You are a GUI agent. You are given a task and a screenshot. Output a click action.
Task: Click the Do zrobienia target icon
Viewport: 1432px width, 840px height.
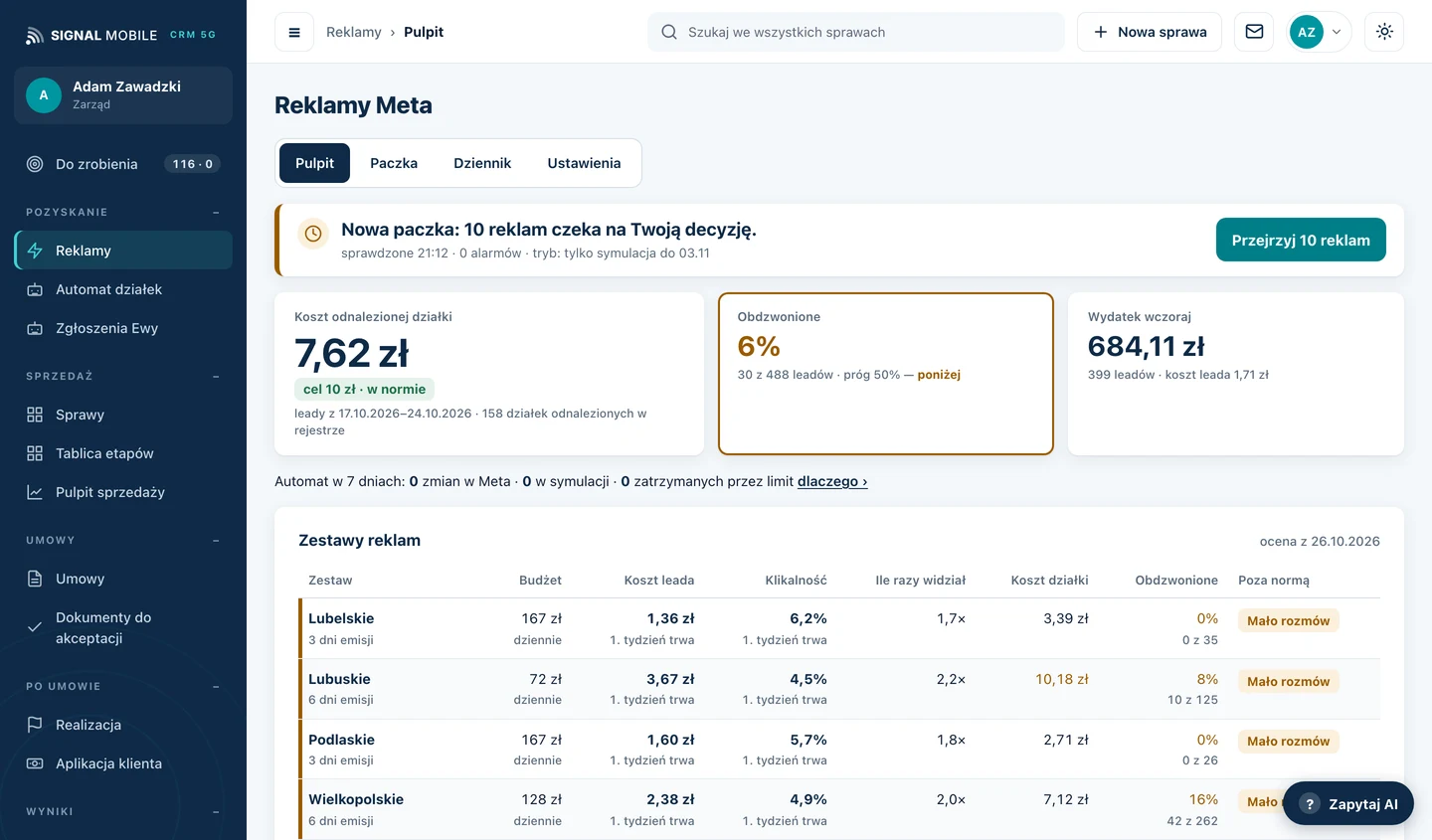pyautogui.click(x=35, y=164)
